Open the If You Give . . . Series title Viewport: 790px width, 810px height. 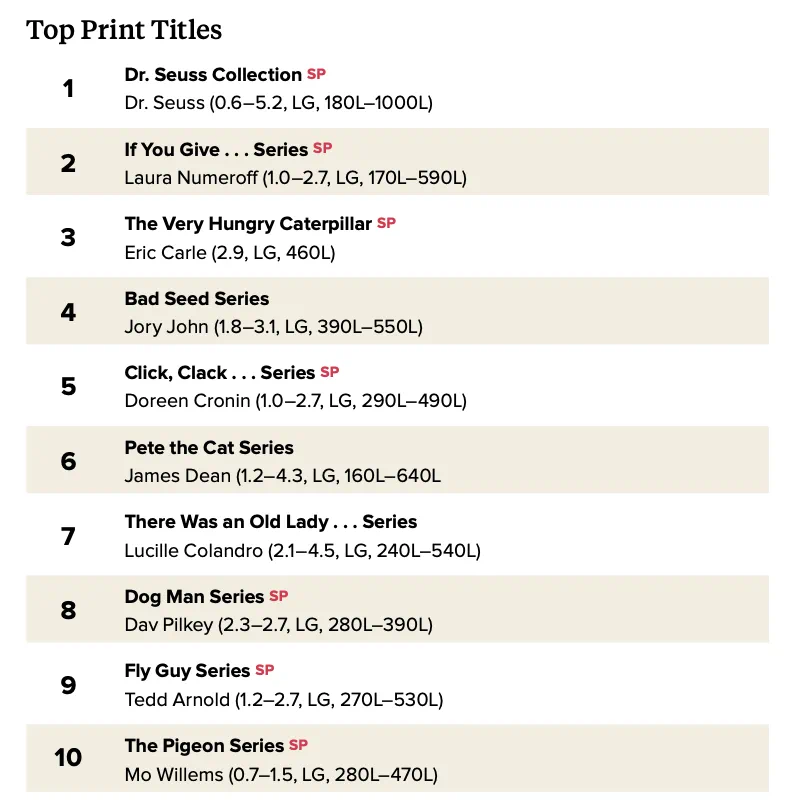point(216,150)
